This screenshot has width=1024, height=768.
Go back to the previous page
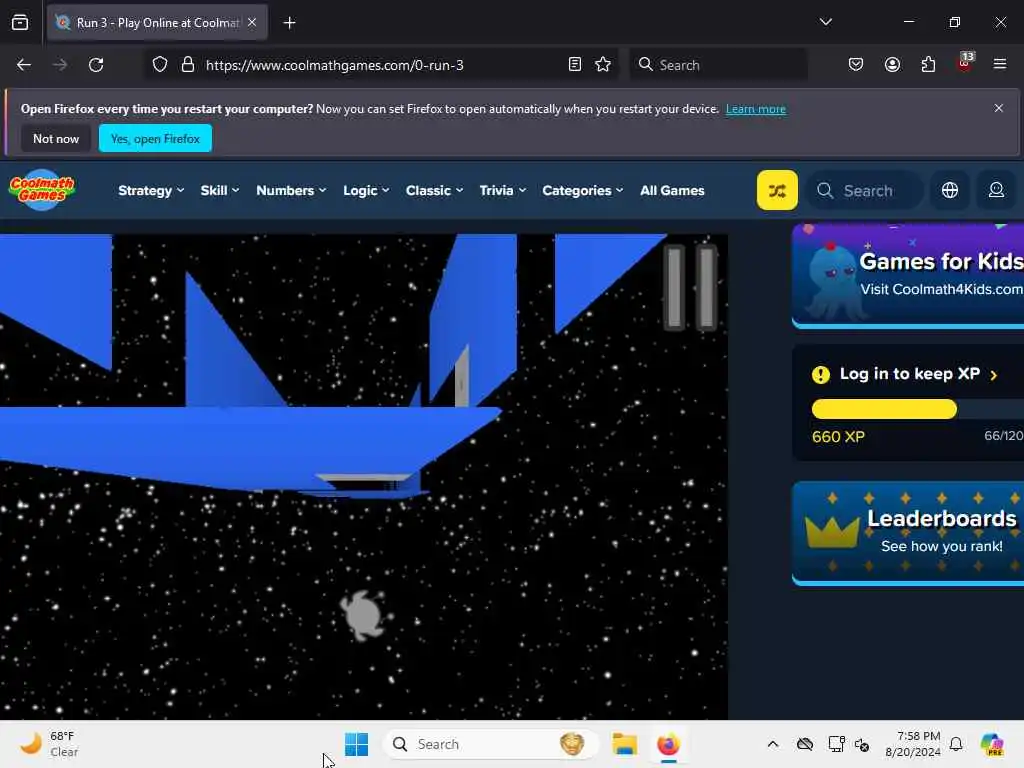(x=24, y=65)
